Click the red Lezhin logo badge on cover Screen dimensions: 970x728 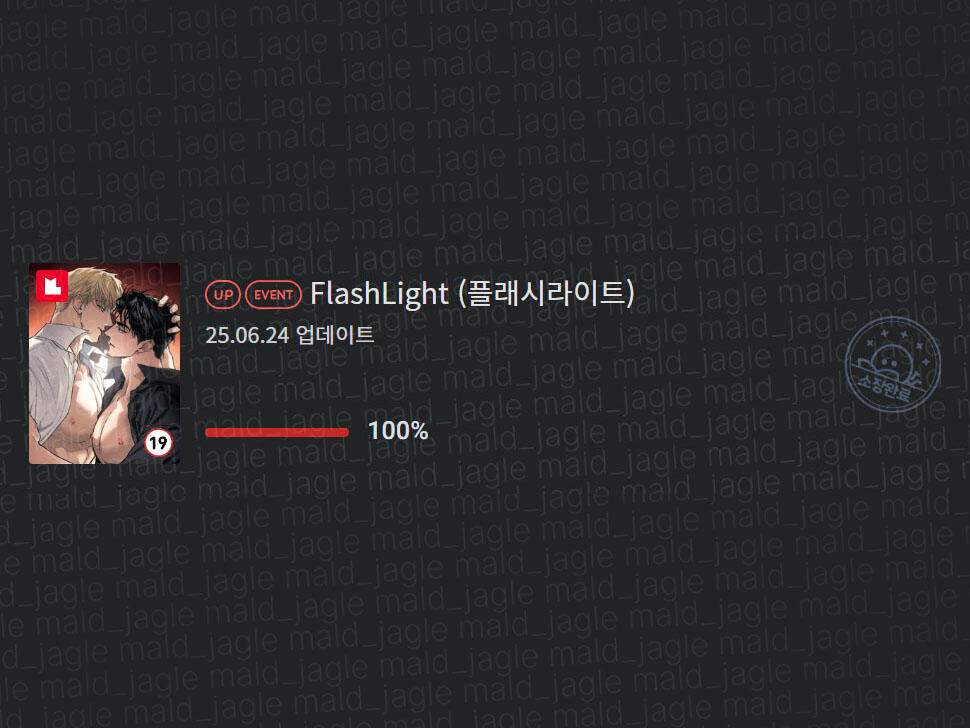coord(52,286)
